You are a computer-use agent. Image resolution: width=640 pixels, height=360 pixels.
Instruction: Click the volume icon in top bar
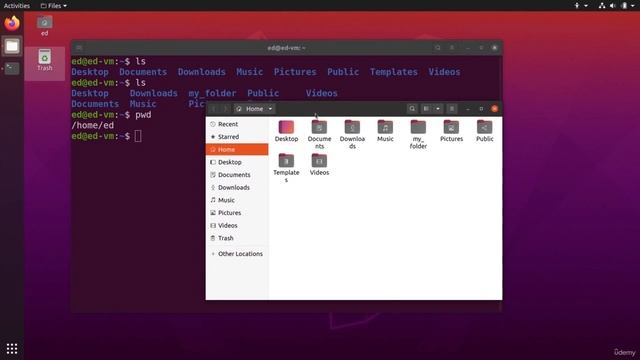click(613, 6)
